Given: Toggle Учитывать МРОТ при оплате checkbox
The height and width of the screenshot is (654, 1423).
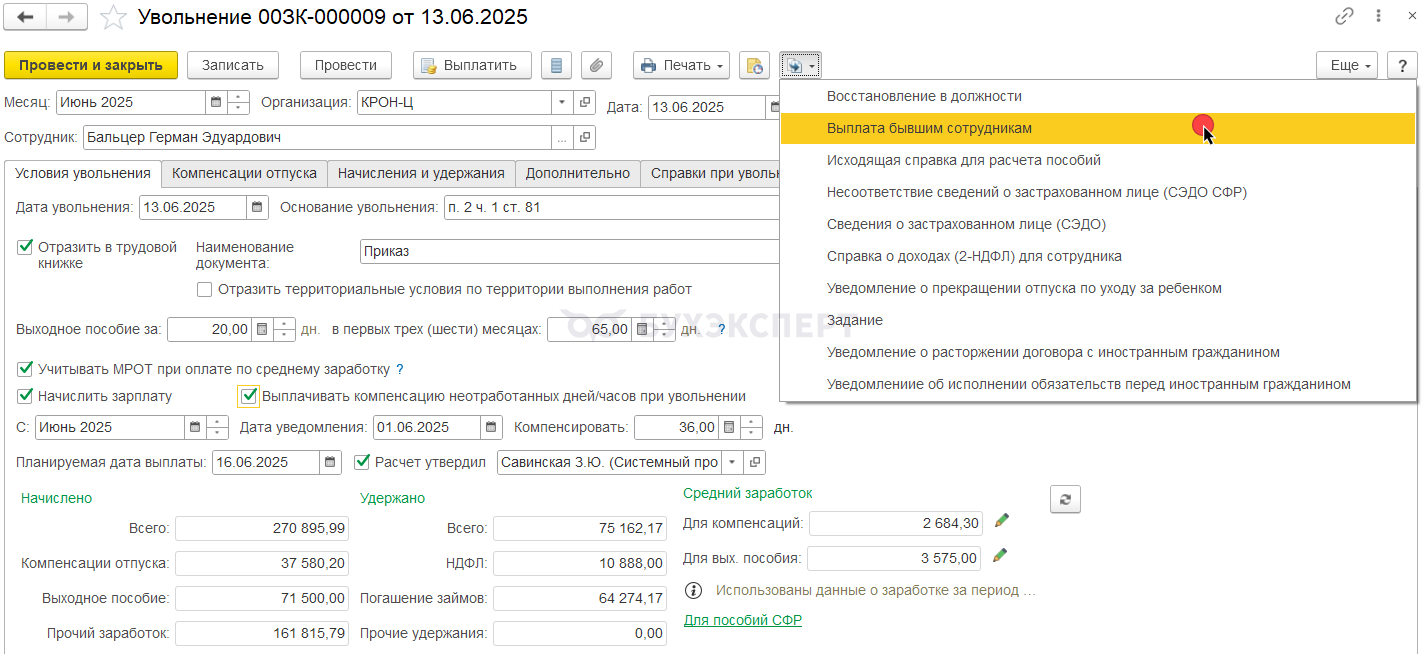Looking at the screenshot, I should pyautogui.click(x=25, y=369).
